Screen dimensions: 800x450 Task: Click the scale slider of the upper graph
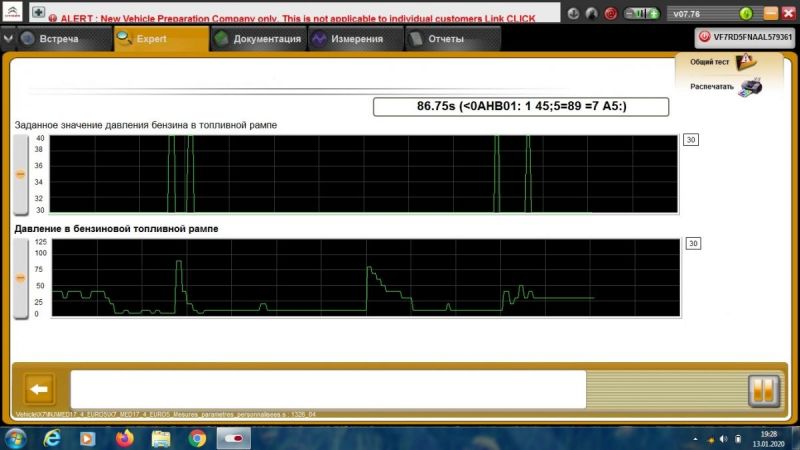tap(21, 174)
